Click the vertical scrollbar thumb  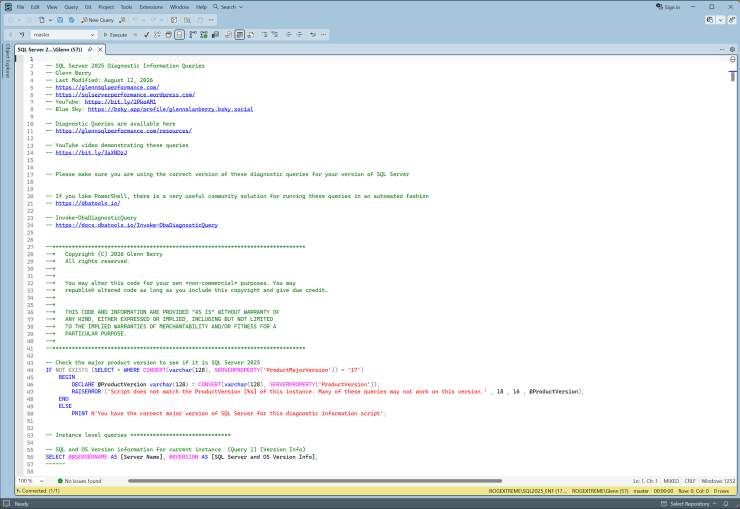coord(732,76)
